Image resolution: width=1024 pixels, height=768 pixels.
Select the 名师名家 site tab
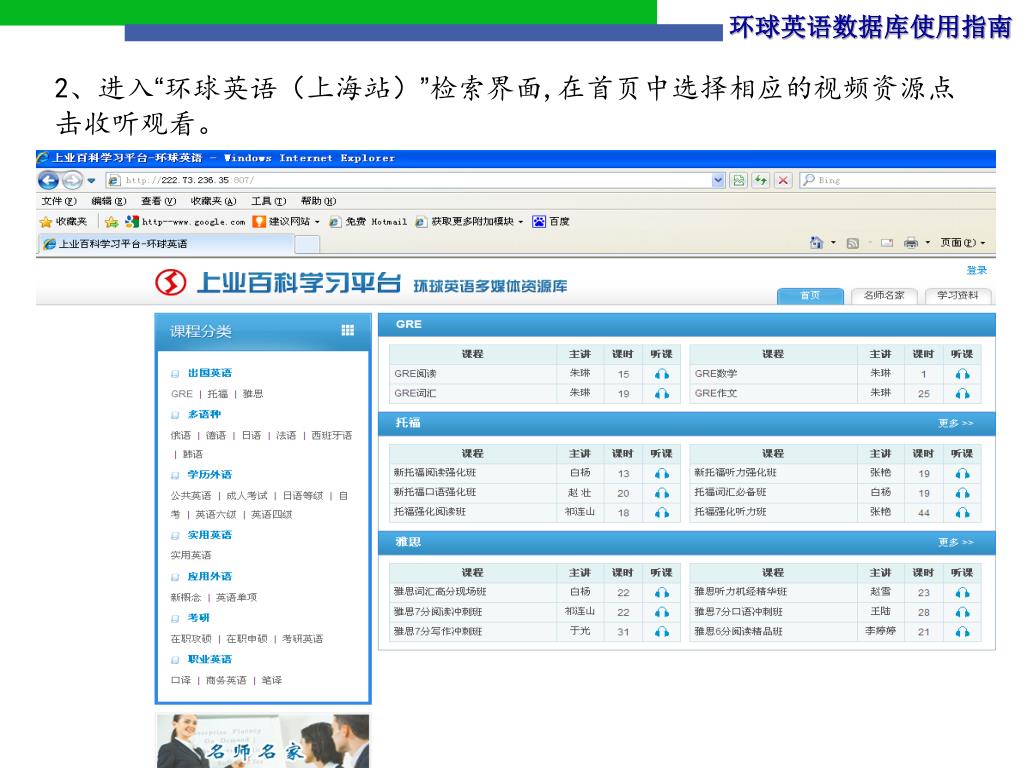click(884, 296)
